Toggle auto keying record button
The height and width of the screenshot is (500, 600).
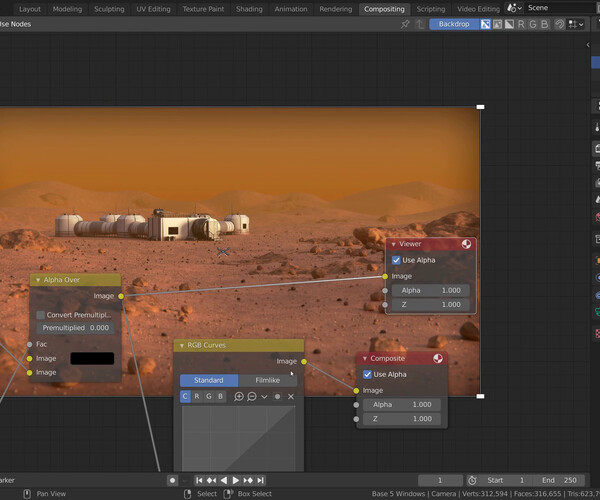(x=173, y=480)
